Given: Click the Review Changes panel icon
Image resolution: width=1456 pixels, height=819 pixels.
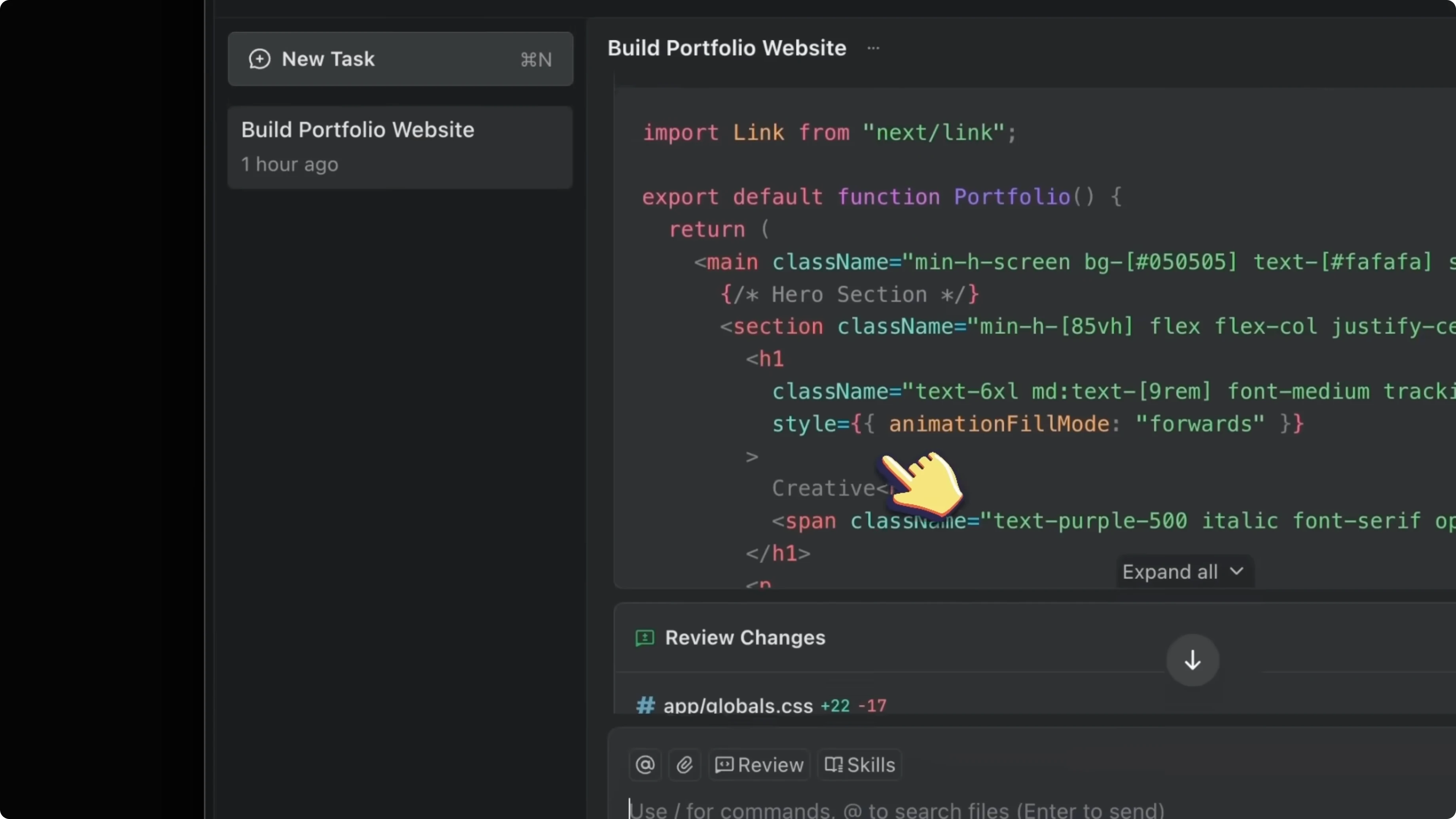Looking at the screenshot, I should (x=645, y=637).
